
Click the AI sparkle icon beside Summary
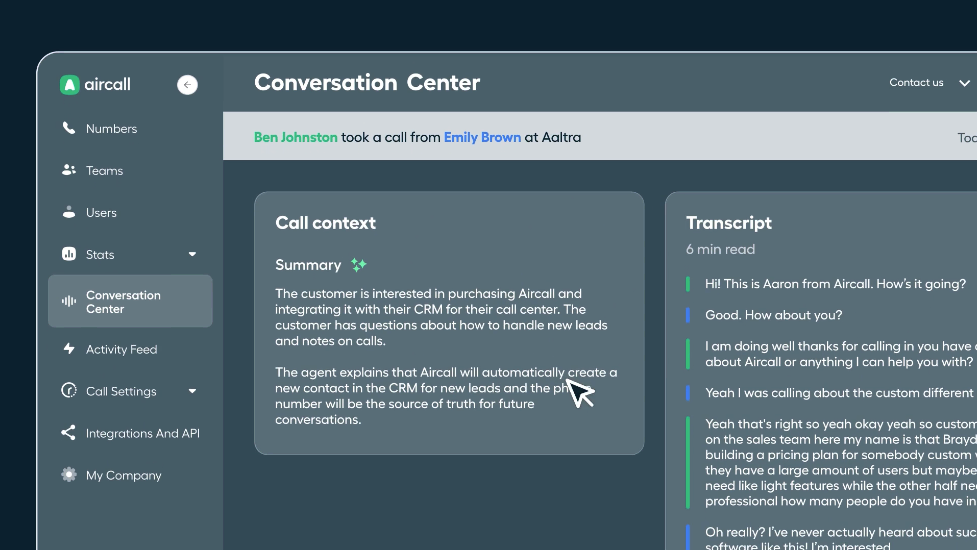point(359,265)
